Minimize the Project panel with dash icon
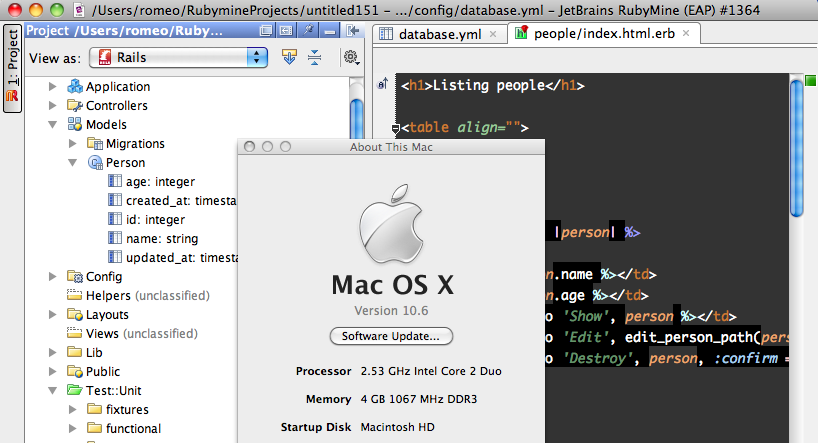This screenshot has width=818, height=443. [x=330, y=31]
